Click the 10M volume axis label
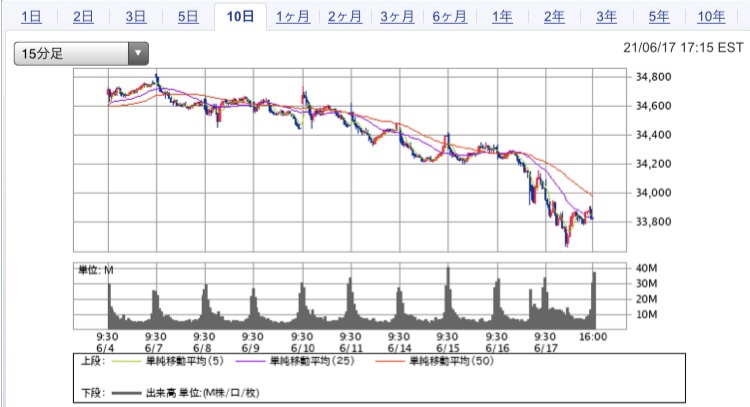The height and width of the screenshot is (407, 750). [646, 314]
